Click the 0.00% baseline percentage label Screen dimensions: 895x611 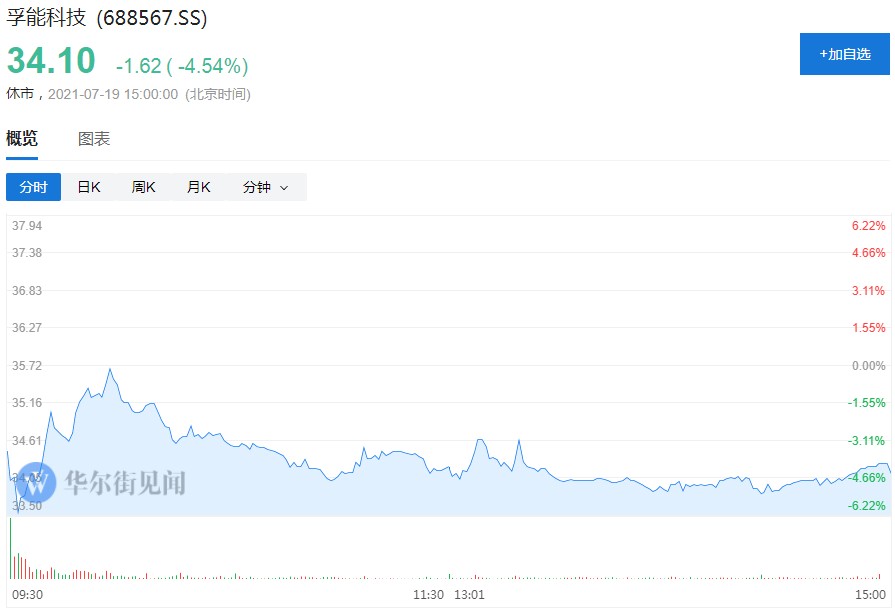pyautogui.click(x=868, y=366)
